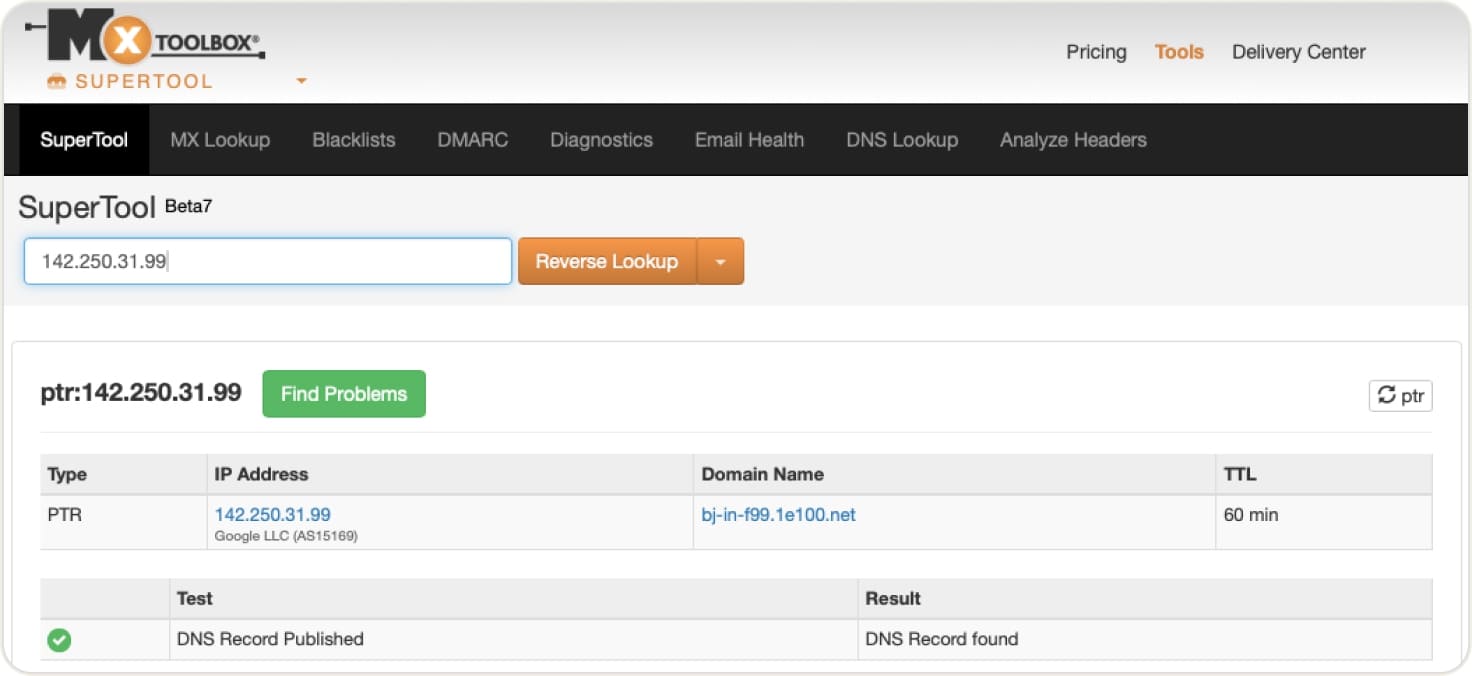The image size is (1472, 676).
Task: Expand the SuperTool dropdown arrow under logo
Action: point(301,81)
